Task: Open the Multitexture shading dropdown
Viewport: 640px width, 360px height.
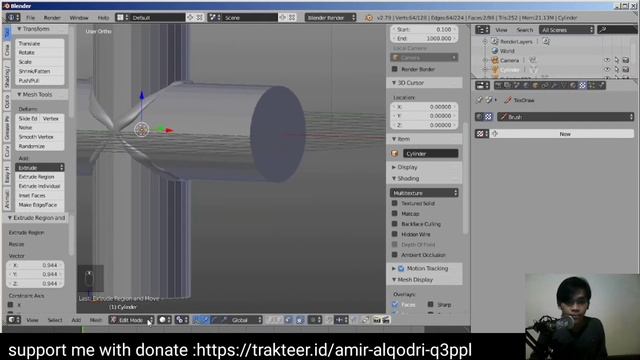Action: tap(424, 193)
